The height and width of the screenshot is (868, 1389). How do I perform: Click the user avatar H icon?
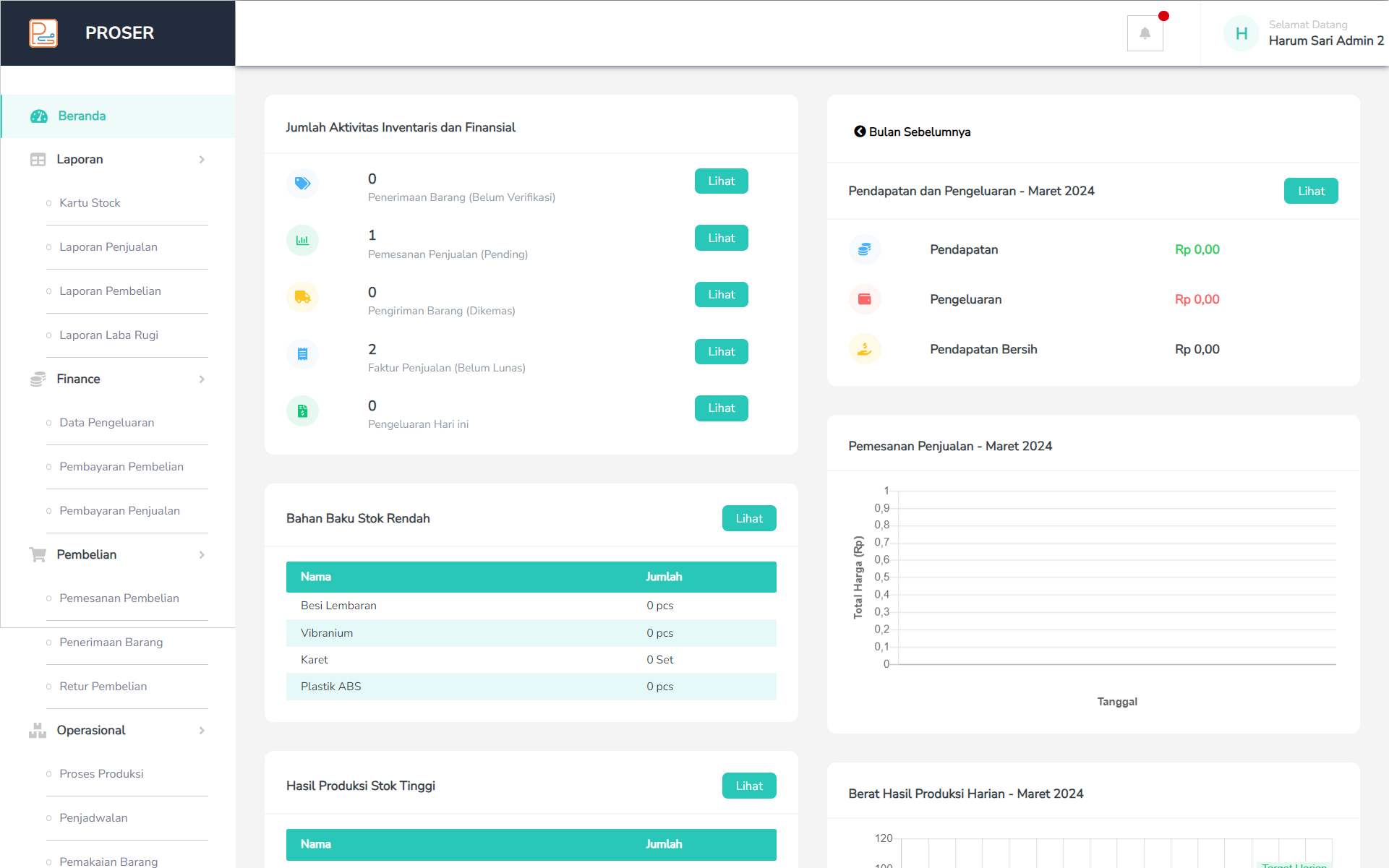coord(1241,33)
